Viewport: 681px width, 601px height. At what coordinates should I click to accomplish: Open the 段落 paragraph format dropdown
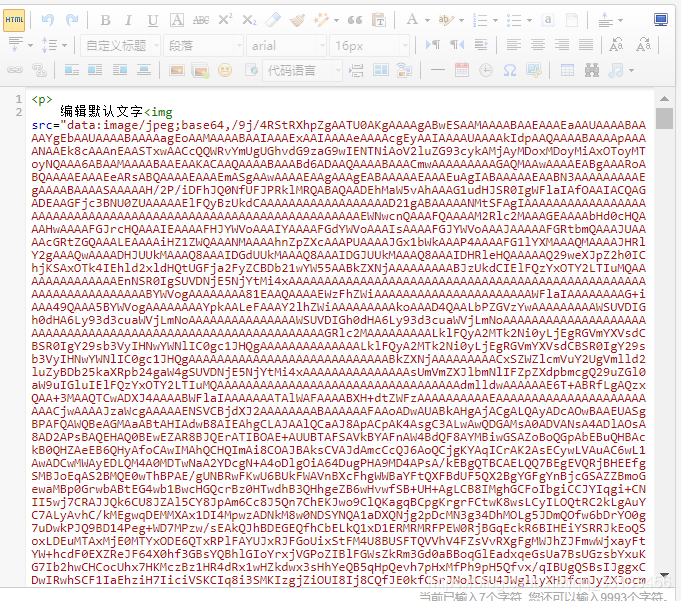(x=203, y=45)
